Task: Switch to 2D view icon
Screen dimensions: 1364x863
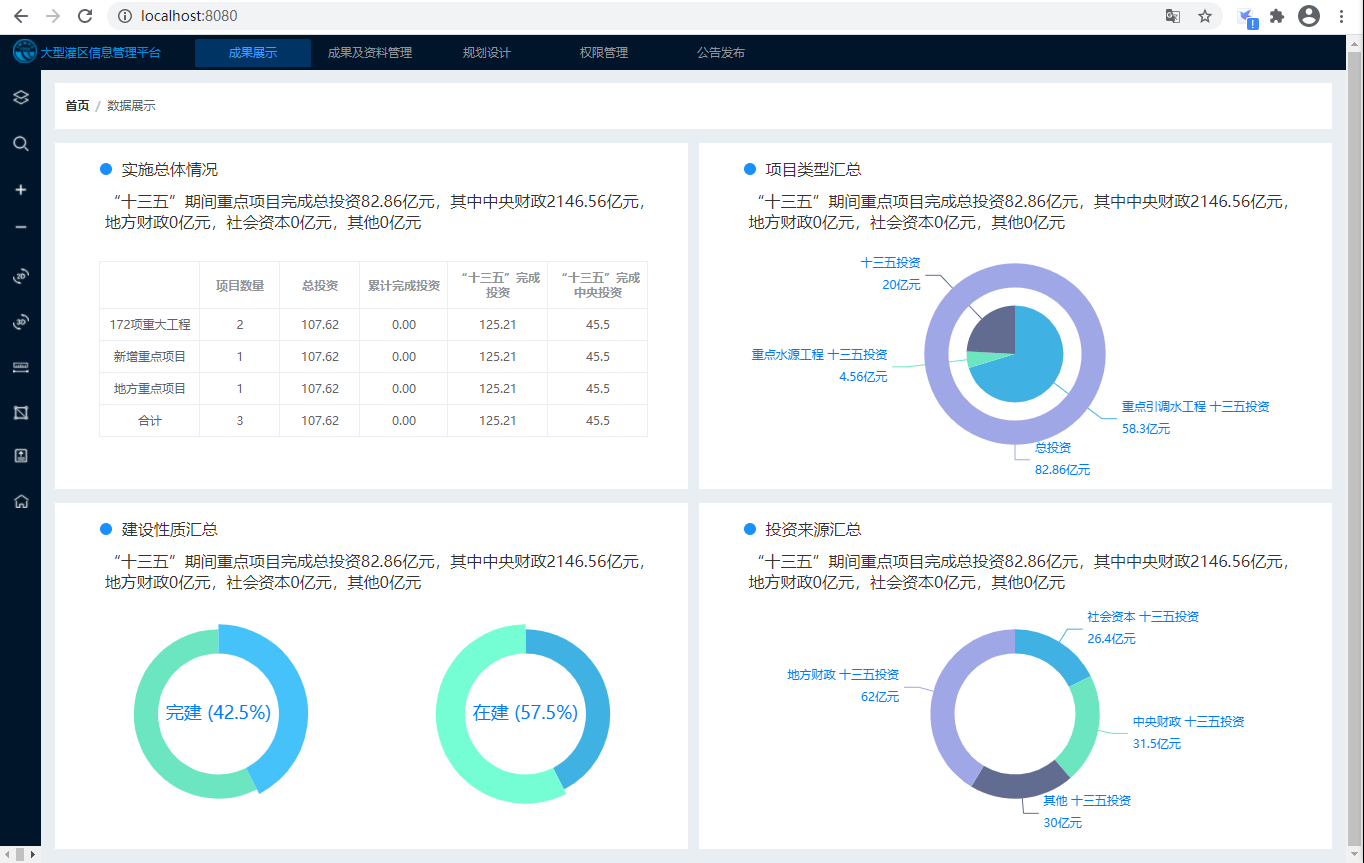Action: pyautogui.click(x=20, y=276)
